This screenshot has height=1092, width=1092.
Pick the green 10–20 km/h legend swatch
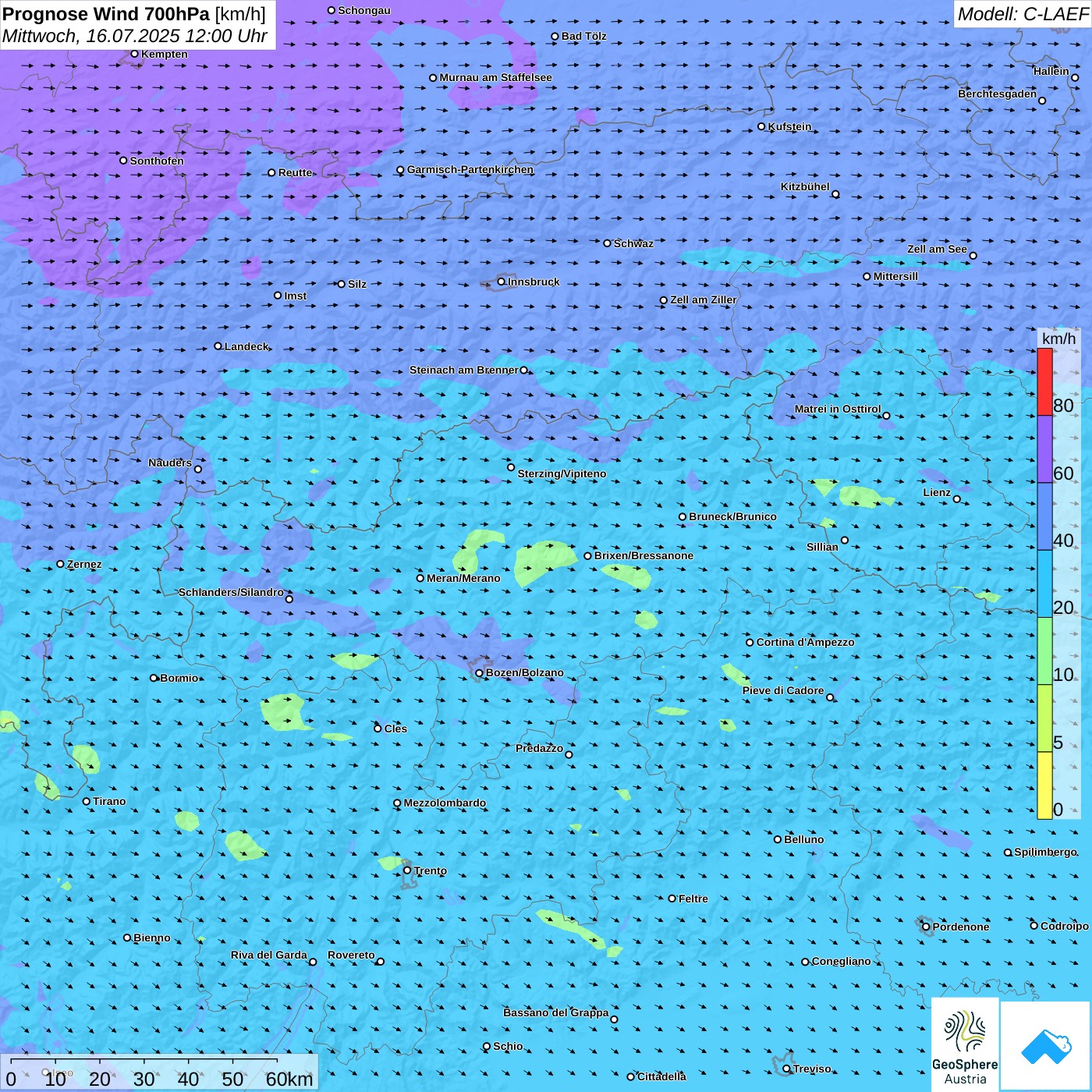(x=1044, y=651)
